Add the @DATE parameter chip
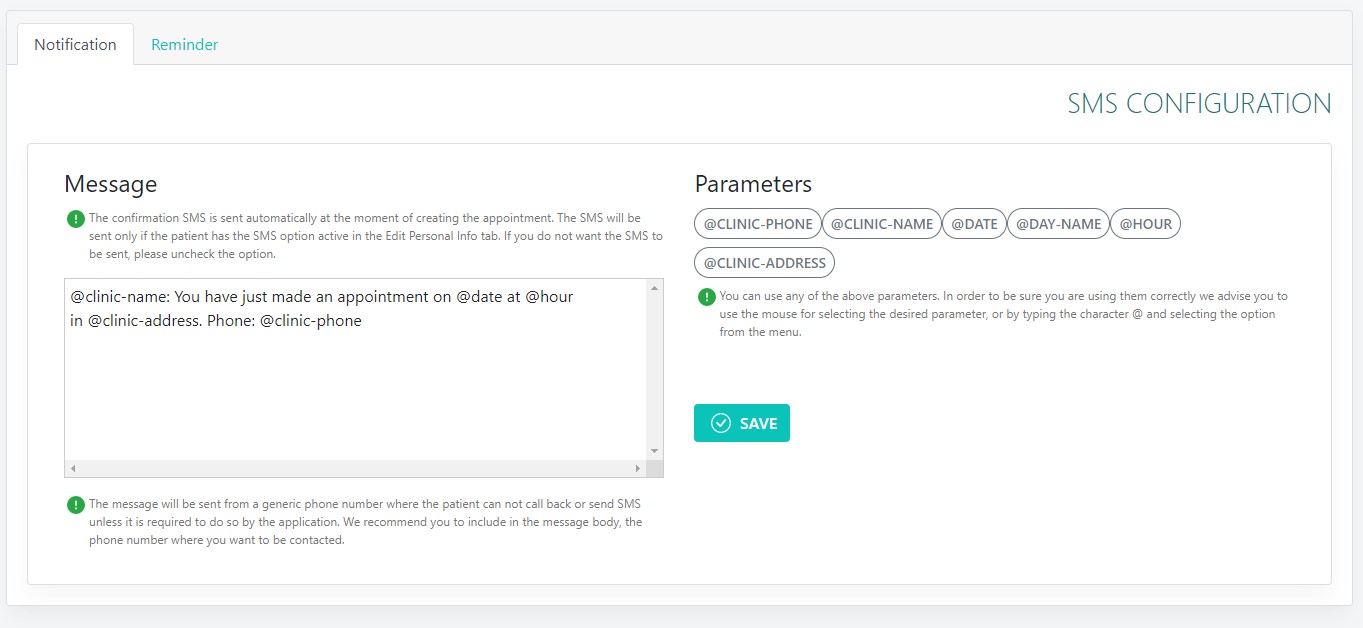This screenshot has height=628, width=1363. click(x=974, y=224)
